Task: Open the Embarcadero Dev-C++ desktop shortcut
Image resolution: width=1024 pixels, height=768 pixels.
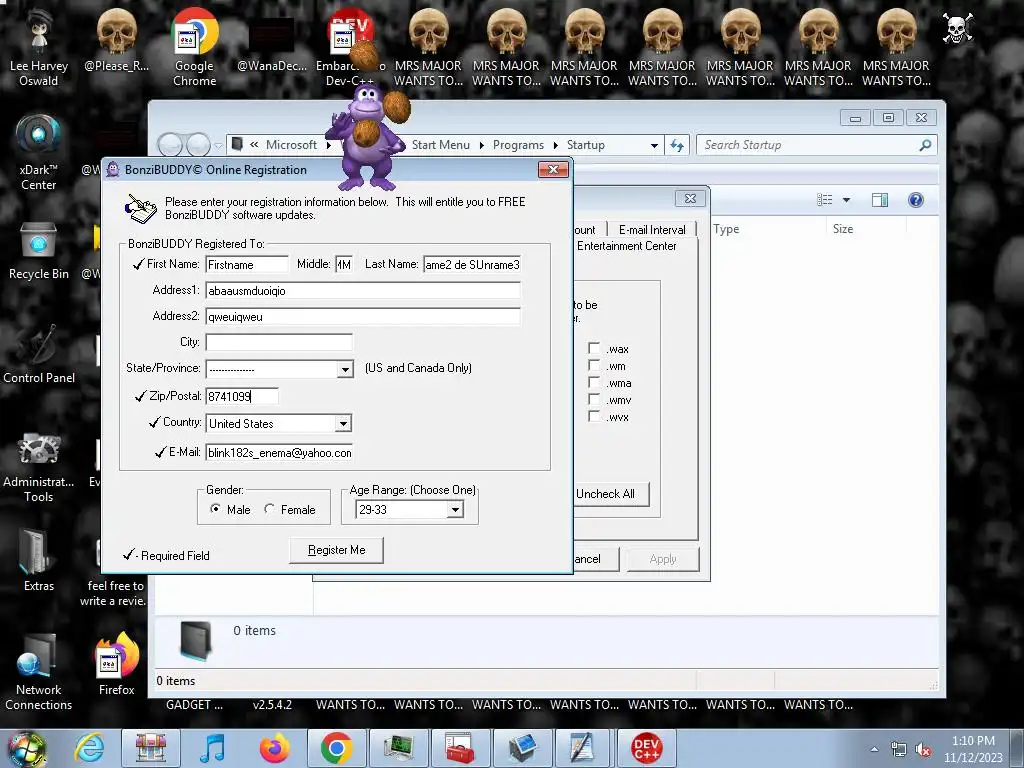Action: (x=349, y=47)
